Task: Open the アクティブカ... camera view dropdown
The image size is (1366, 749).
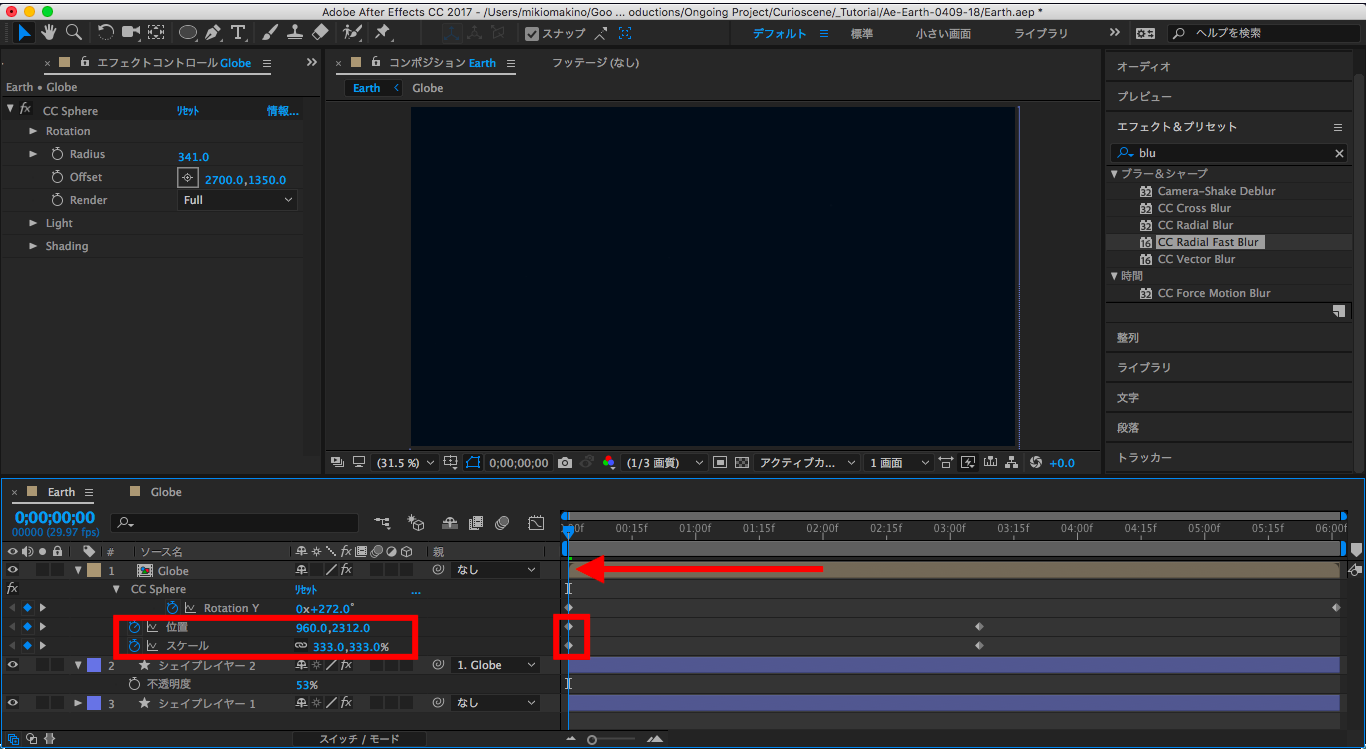Action: tap(807, 463)
